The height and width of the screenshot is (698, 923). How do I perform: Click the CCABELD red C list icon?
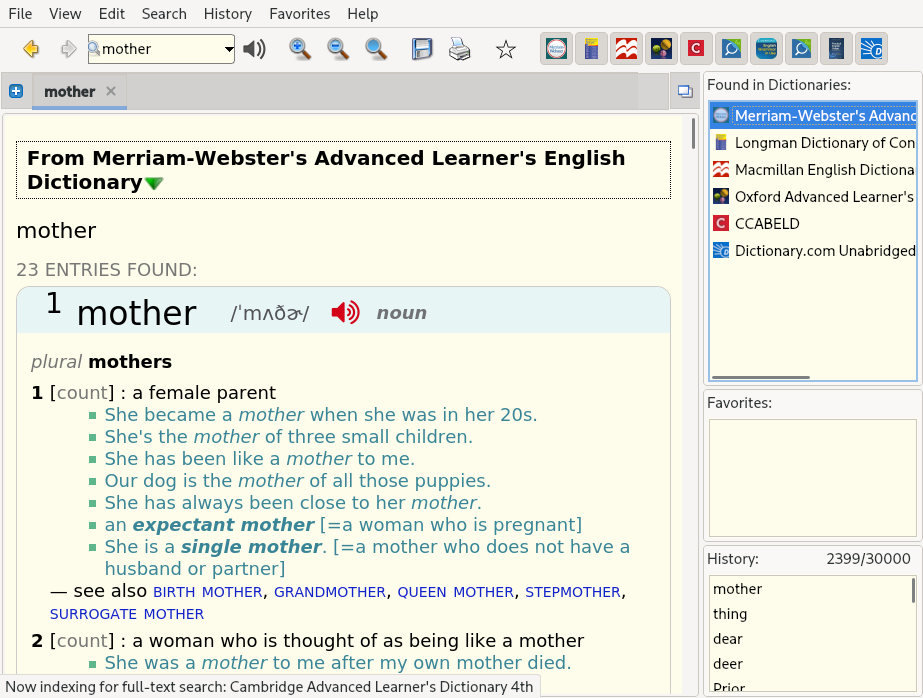[721, 224]
